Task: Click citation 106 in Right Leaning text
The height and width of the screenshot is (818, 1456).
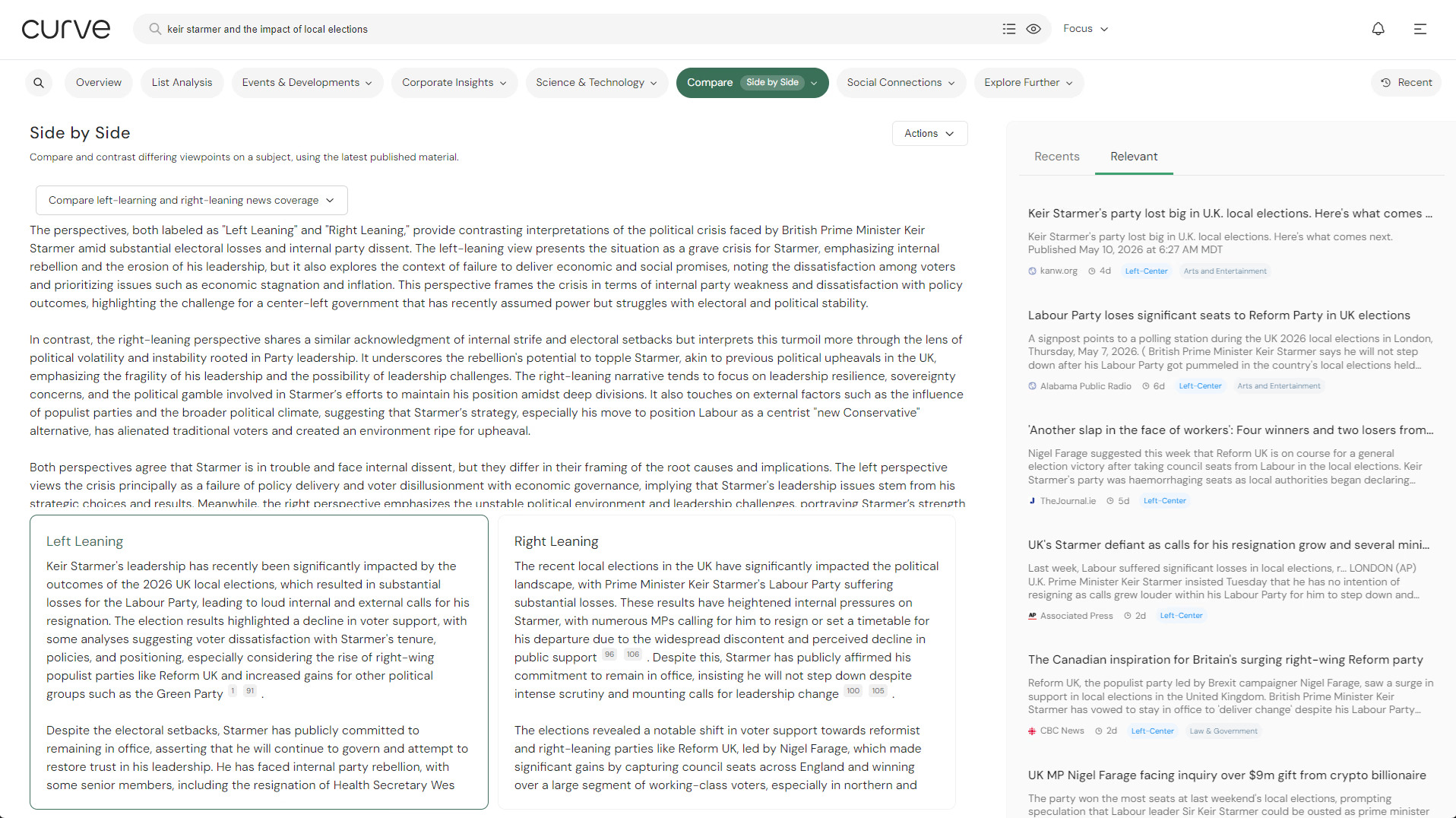Action: (633, 655)
